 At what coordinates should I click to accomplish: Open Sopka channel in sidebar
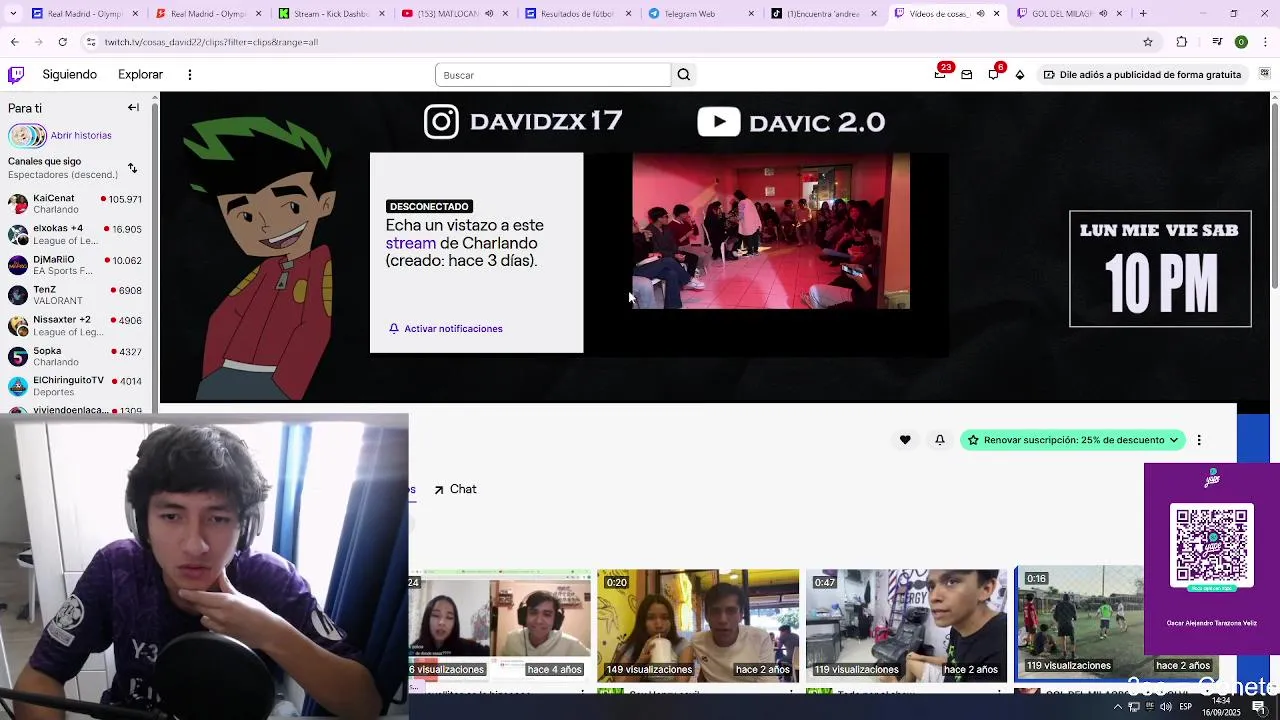[75, 356]
